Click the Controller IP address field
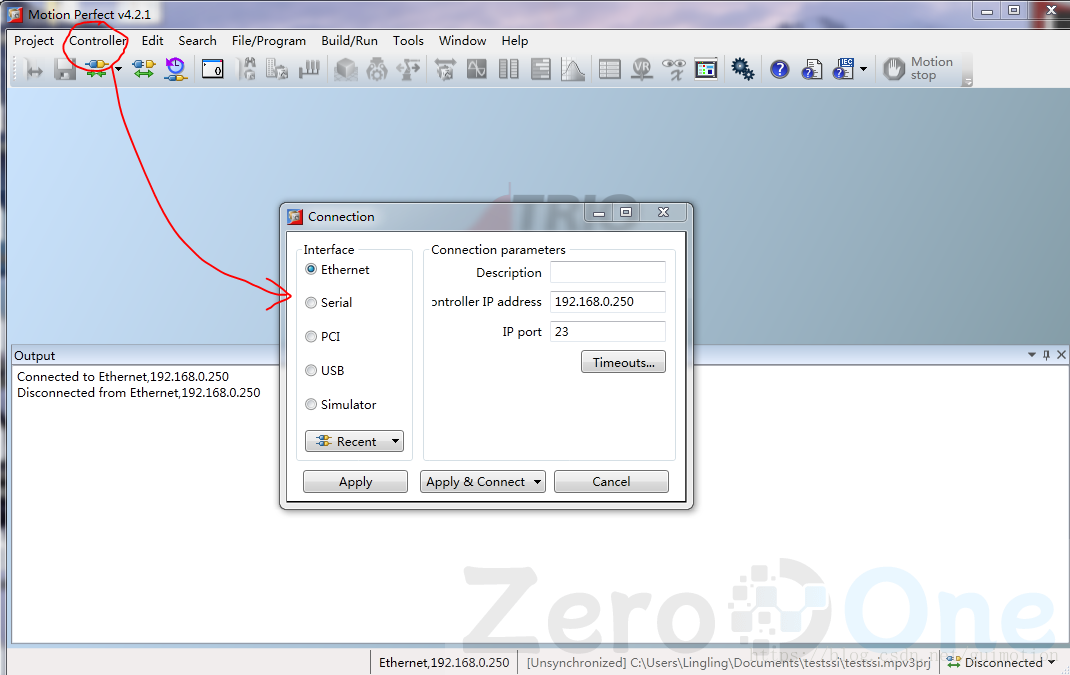 (x=608, y=302)
